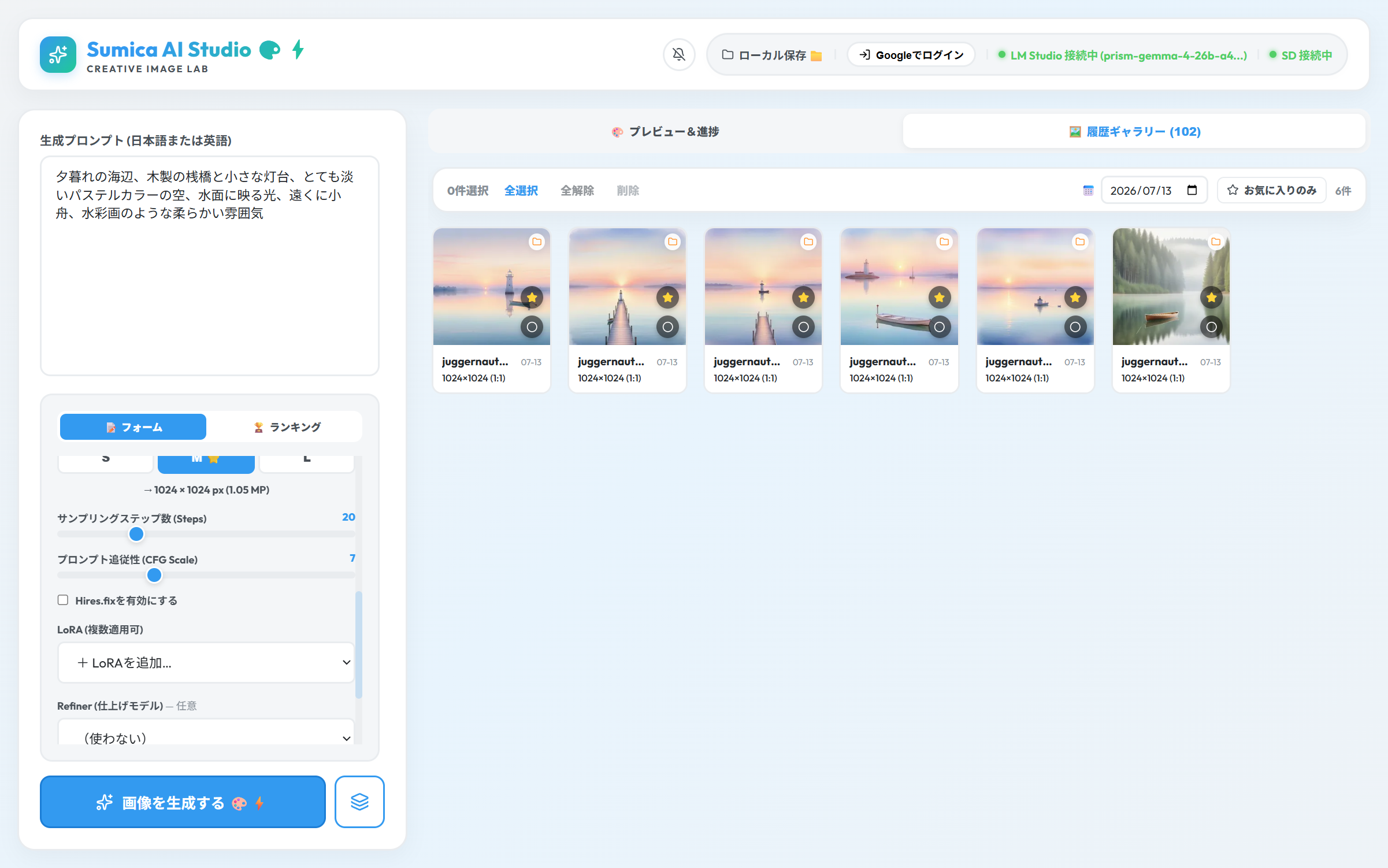
Task: Click folder icon on forest lake thumbnail
Action: 1216,242
